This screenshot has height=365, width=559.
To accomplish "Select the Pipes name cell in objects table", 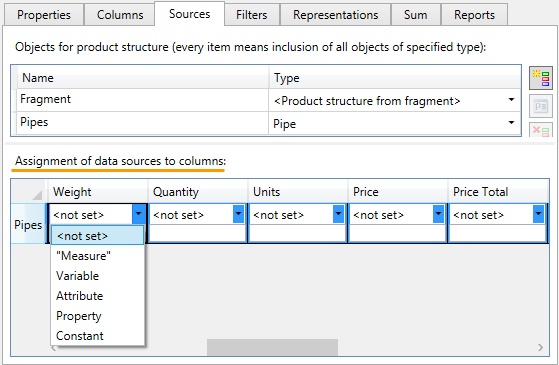I will [x=142, y=123].
